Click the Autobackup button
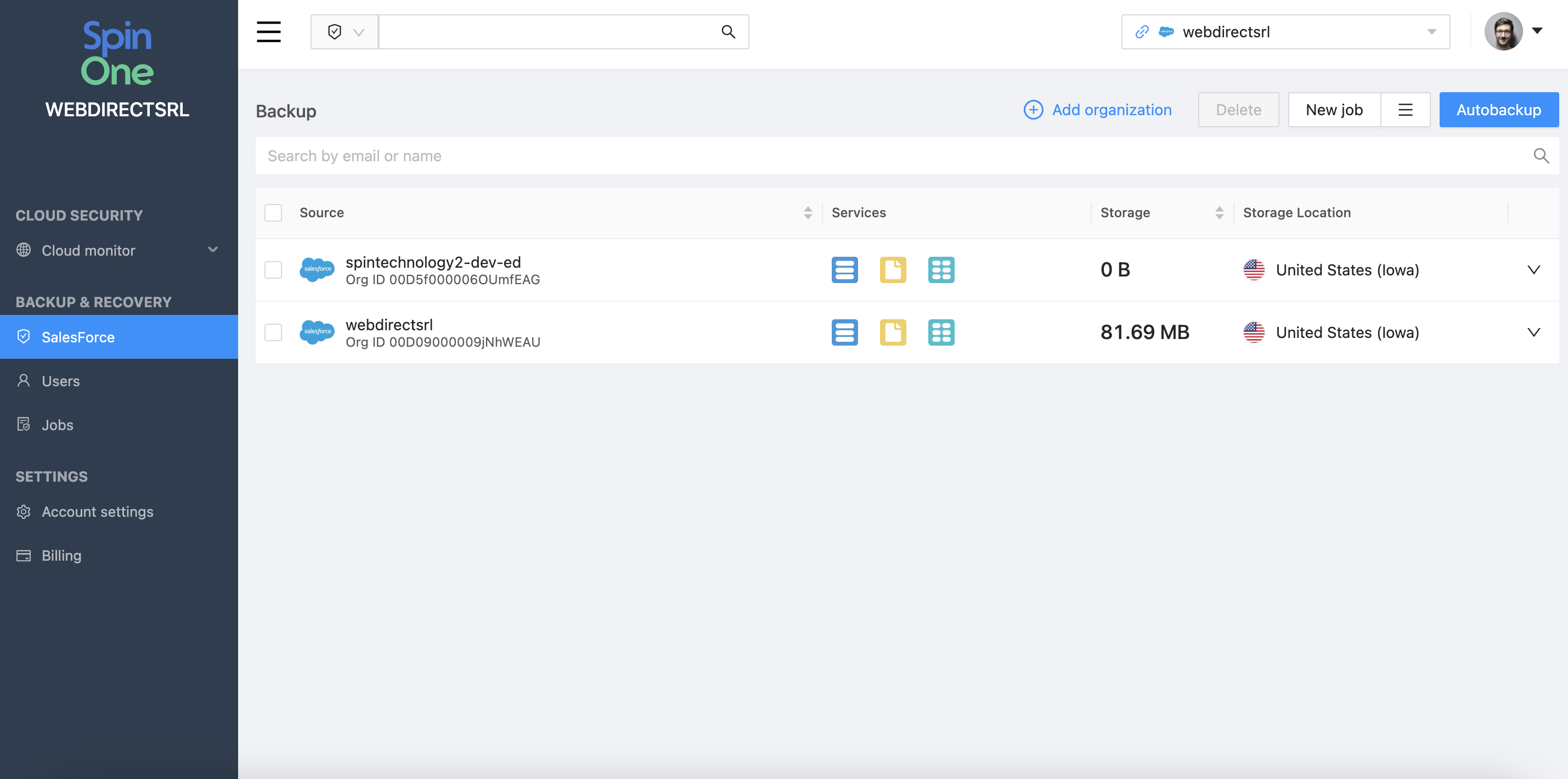The width and height of the screenshot is (1568, 779). tap(1498, 110)
